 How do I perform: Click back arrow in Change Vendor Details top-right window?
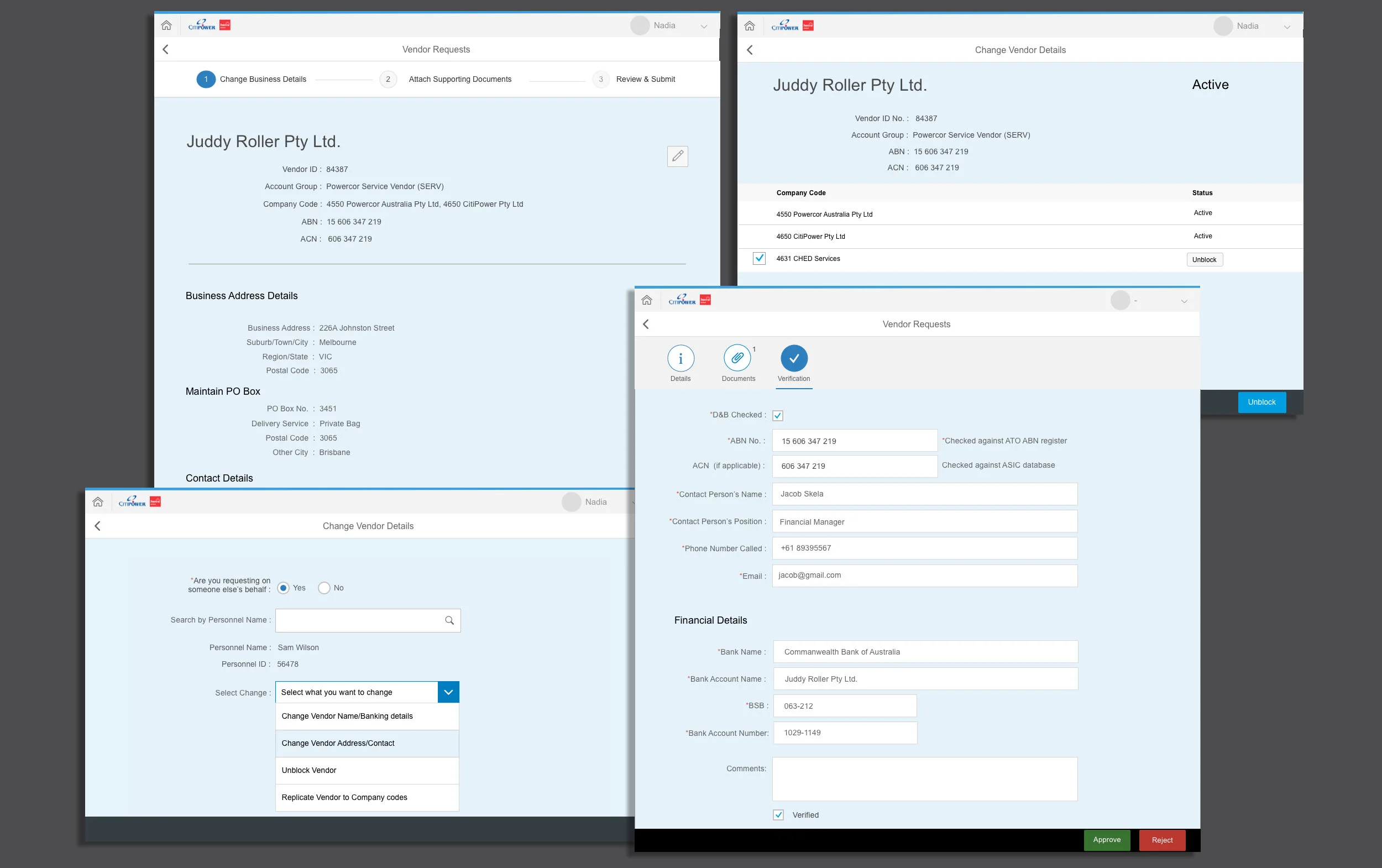750,50
